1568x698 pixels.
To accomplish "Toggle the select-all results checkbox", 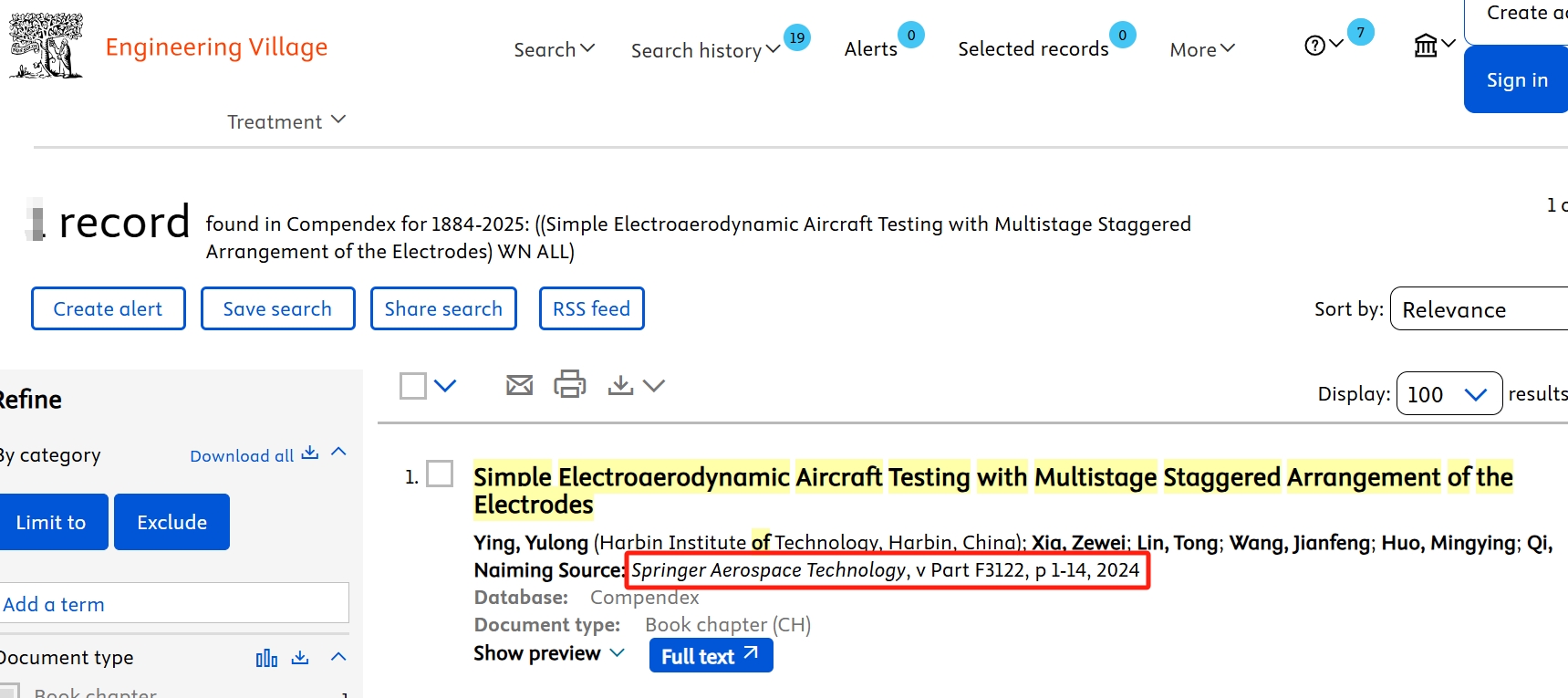I will 413,386.
